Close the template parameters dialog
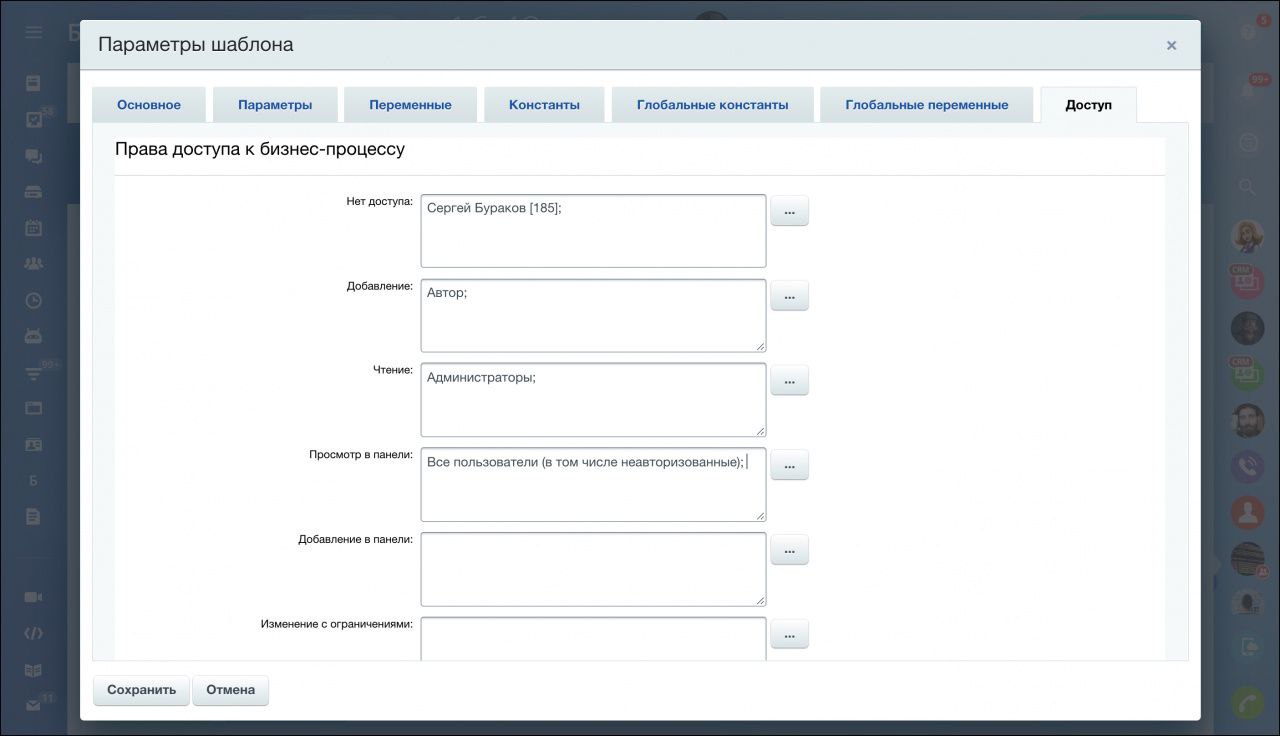 pos(1171,45)
